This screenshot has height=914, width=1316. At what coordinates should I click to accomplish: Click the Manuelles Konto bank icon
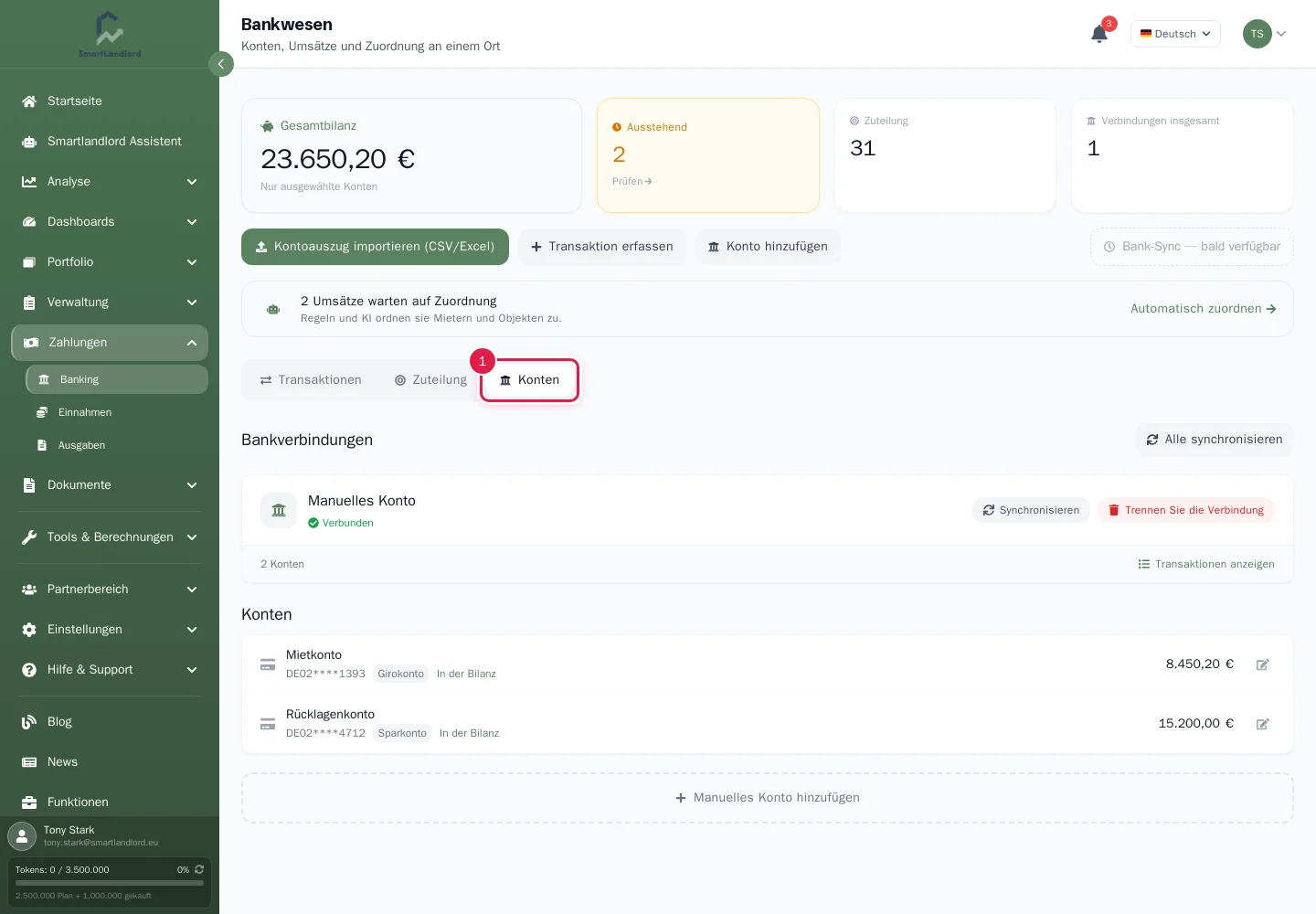(x=279, y=510)
